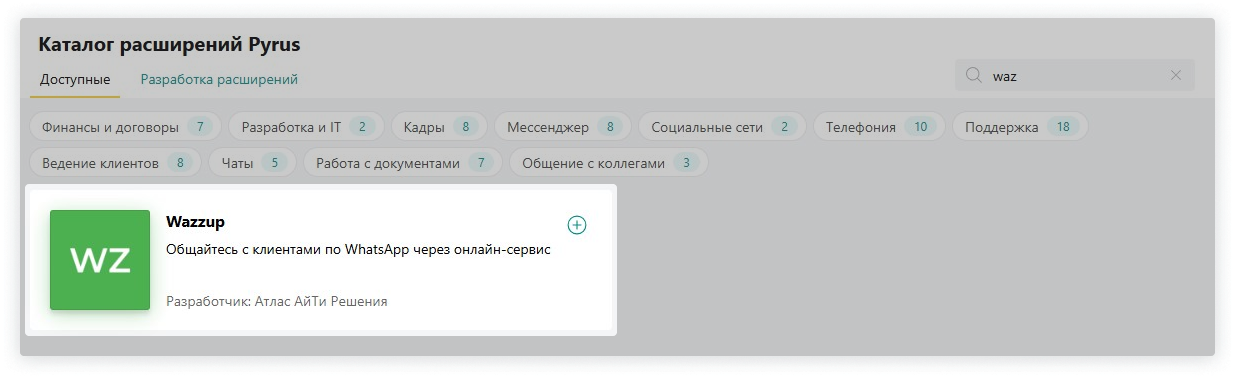Click the plus icon to add Wazzup

tap(577, 225)
